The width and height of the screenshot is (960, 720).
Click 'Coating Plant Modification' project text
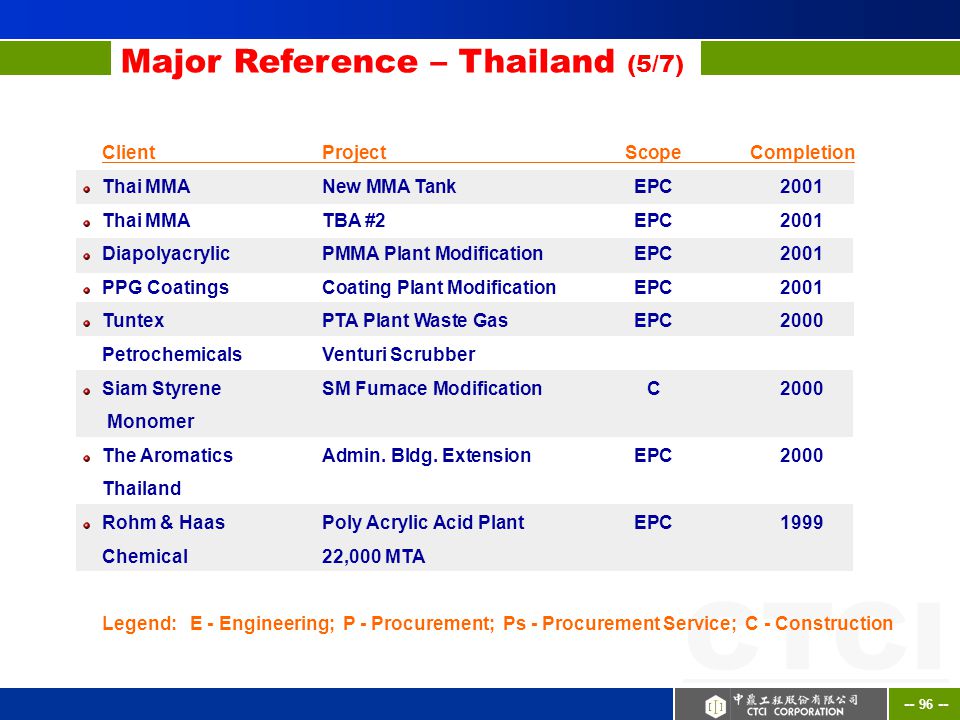tap(439, 287)
